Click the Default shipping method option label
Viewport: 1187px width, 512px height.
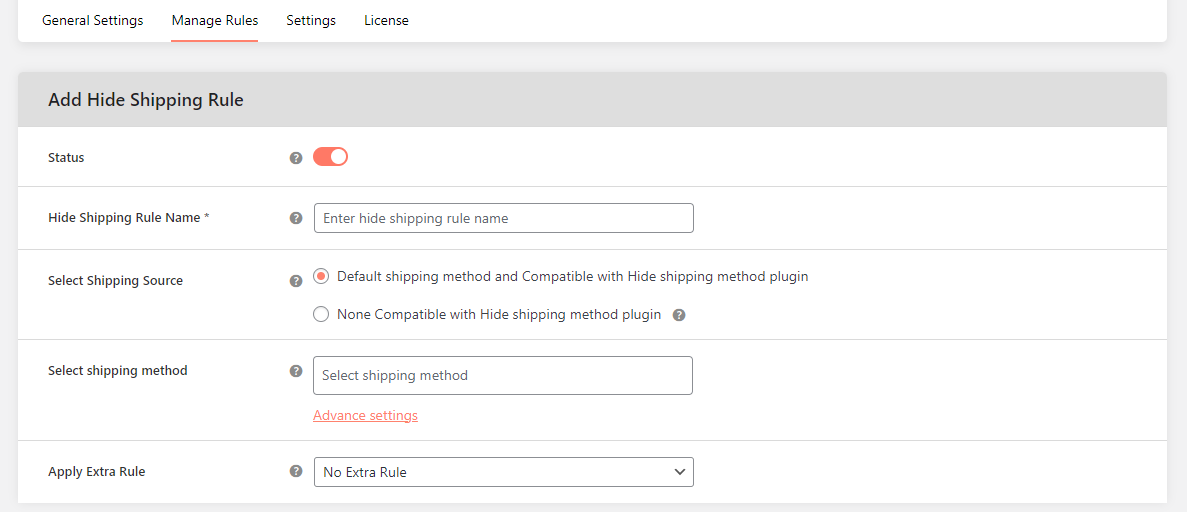click(x=572, y=276)
